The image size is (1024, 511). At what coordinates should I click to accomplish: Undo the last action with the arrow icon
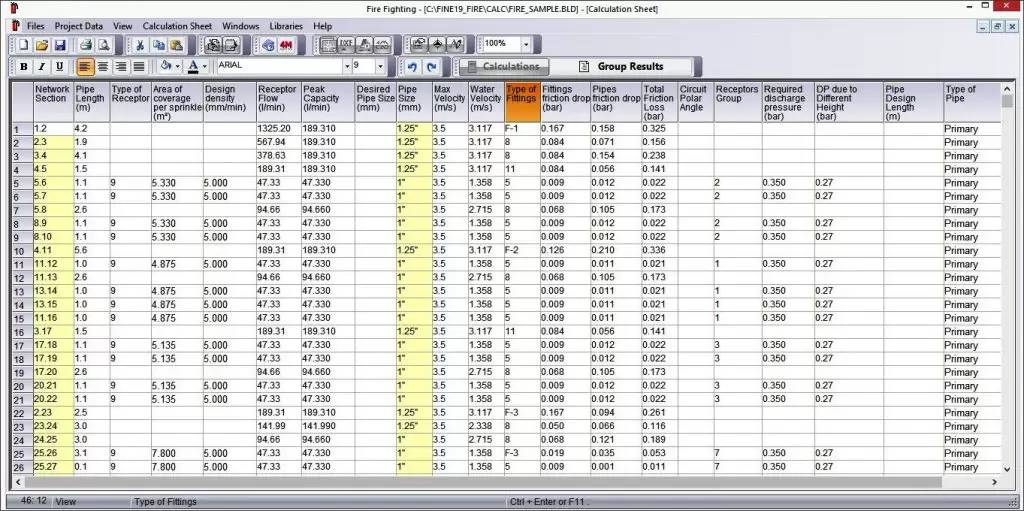(x=412, y=67)
